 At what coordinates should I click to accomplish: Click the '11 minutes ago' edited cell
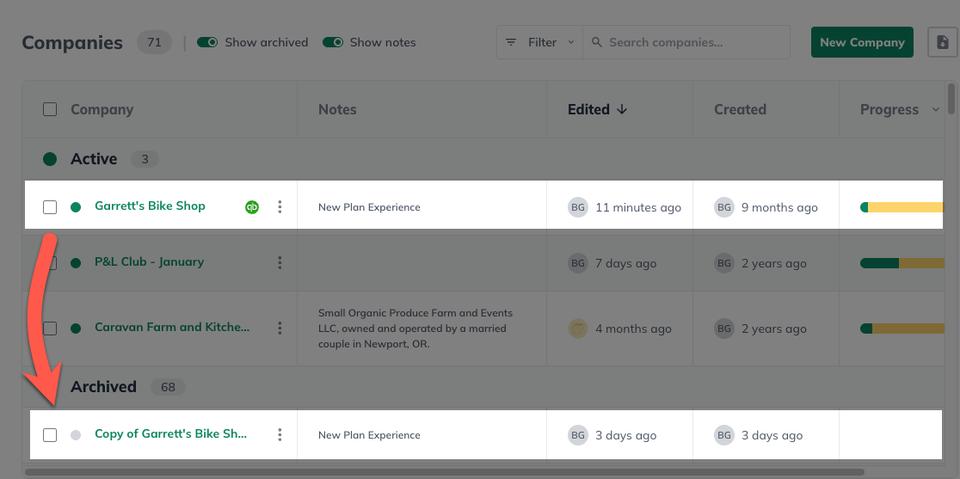tap(638, 208)
